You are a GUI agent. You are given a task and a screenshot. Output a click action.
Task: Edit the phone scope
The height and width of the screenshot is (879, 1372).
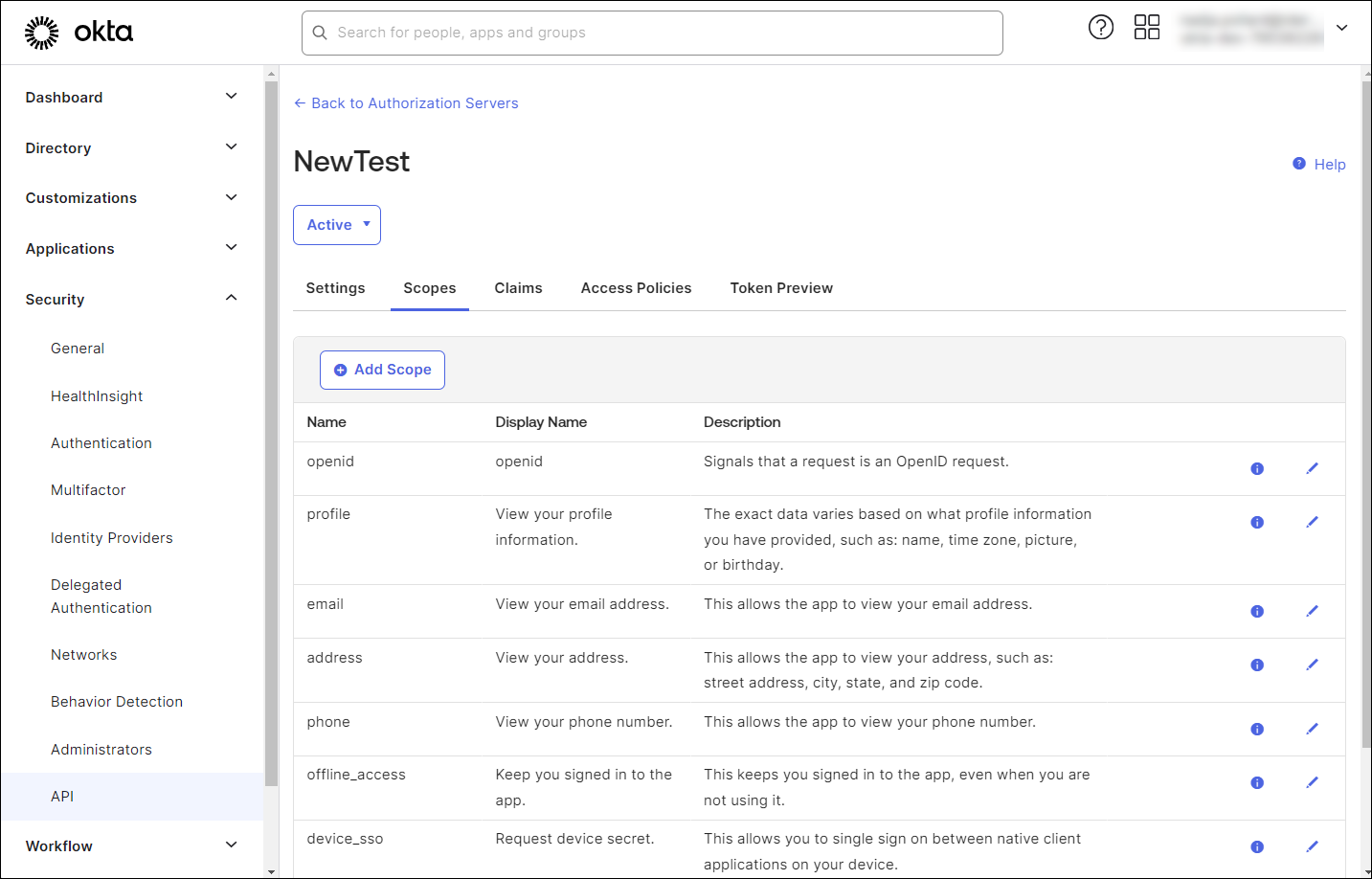(1313, 729)
